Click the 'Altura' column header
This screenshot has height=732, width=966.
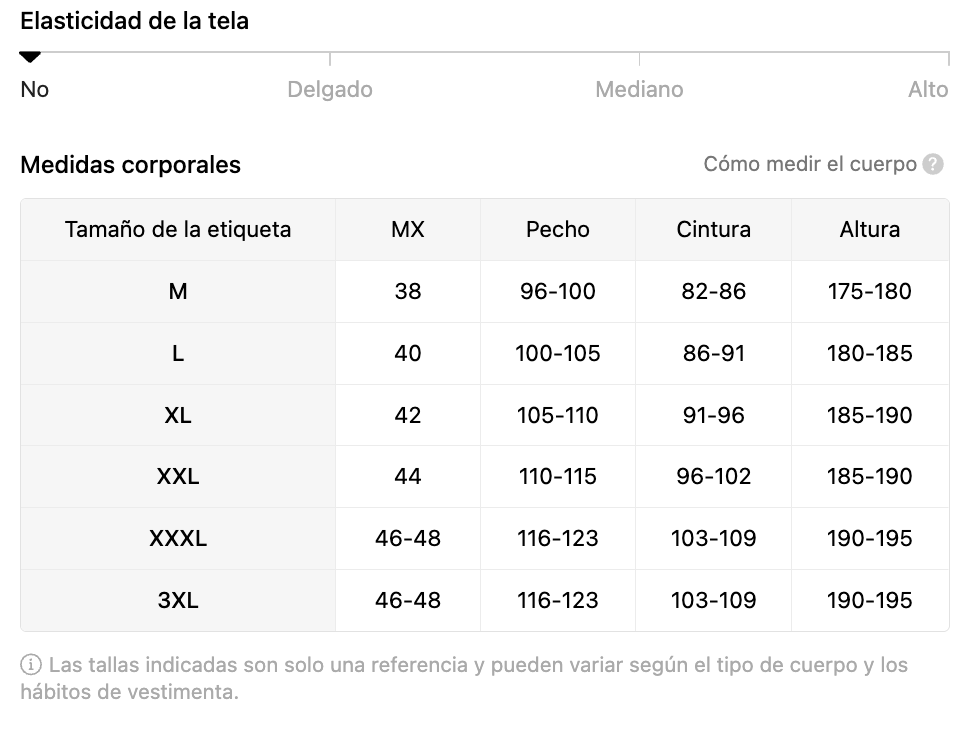(870, 230)
